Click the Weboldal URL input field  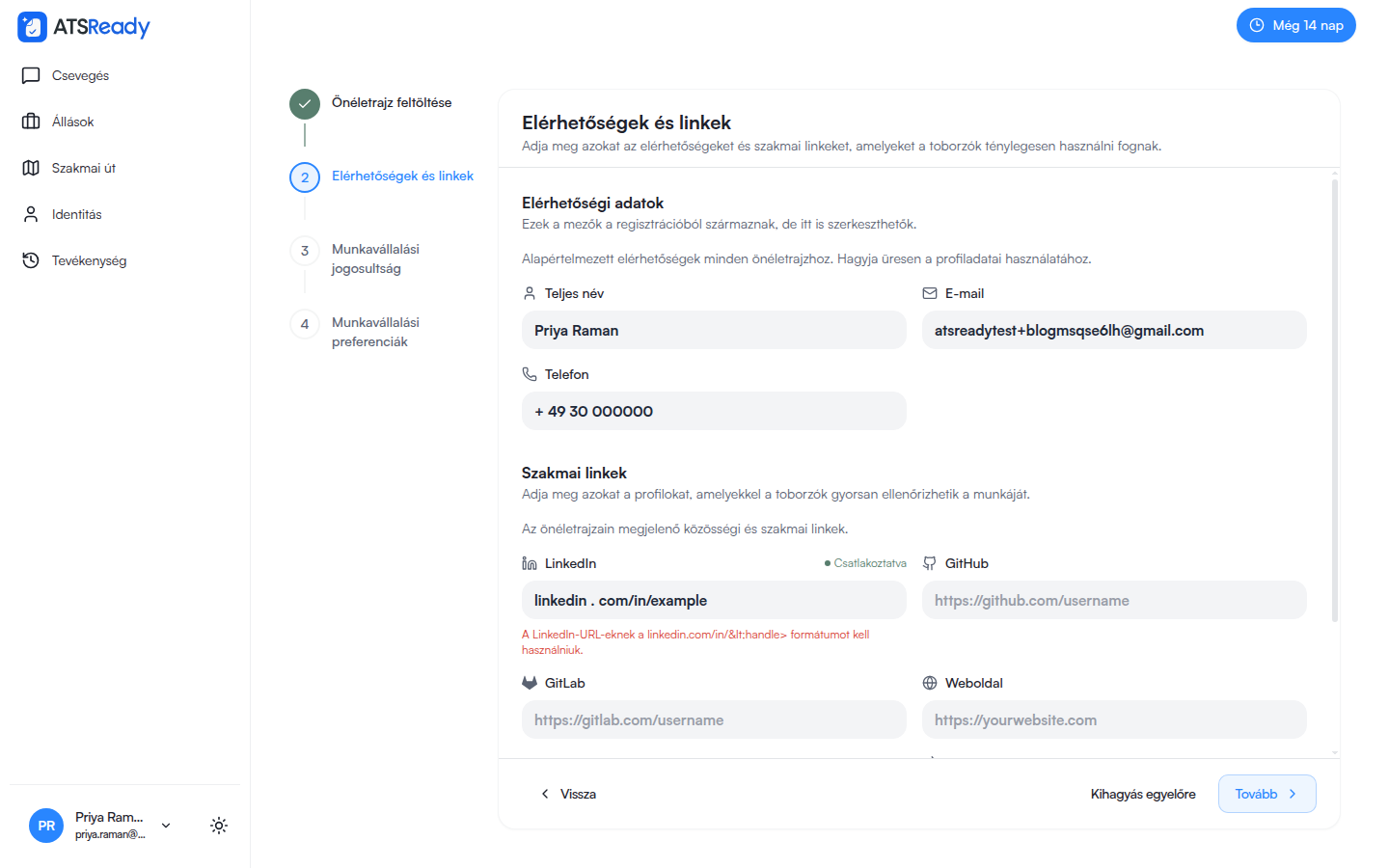(x=1114, y=719)
